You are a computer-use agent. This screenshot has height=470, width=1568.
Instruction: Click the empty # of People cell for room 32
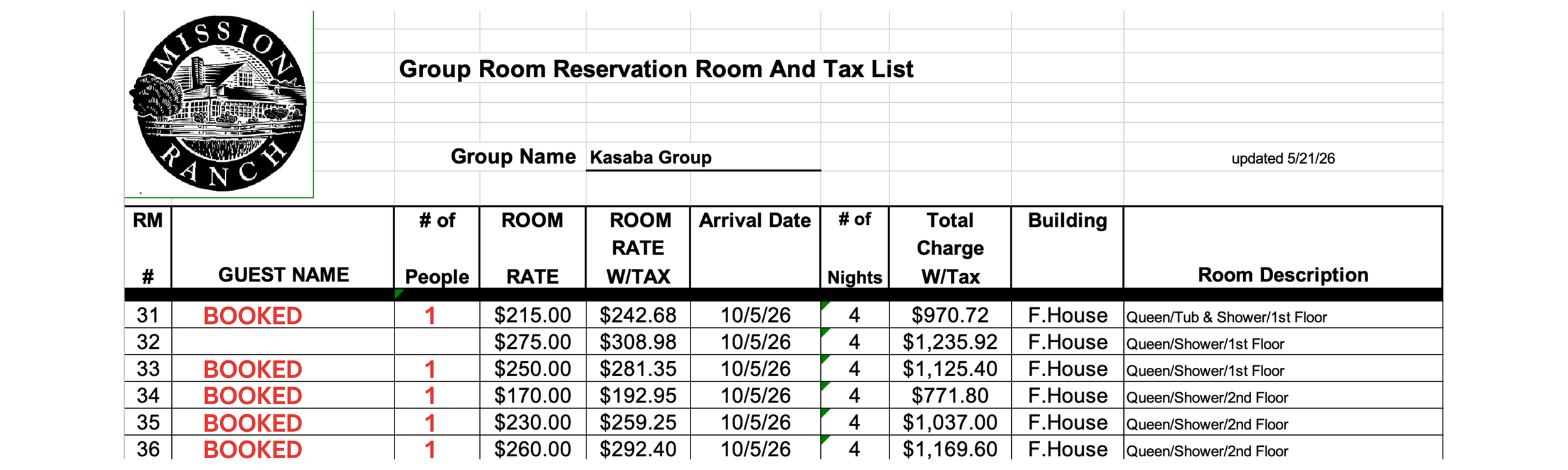point(437,342)
